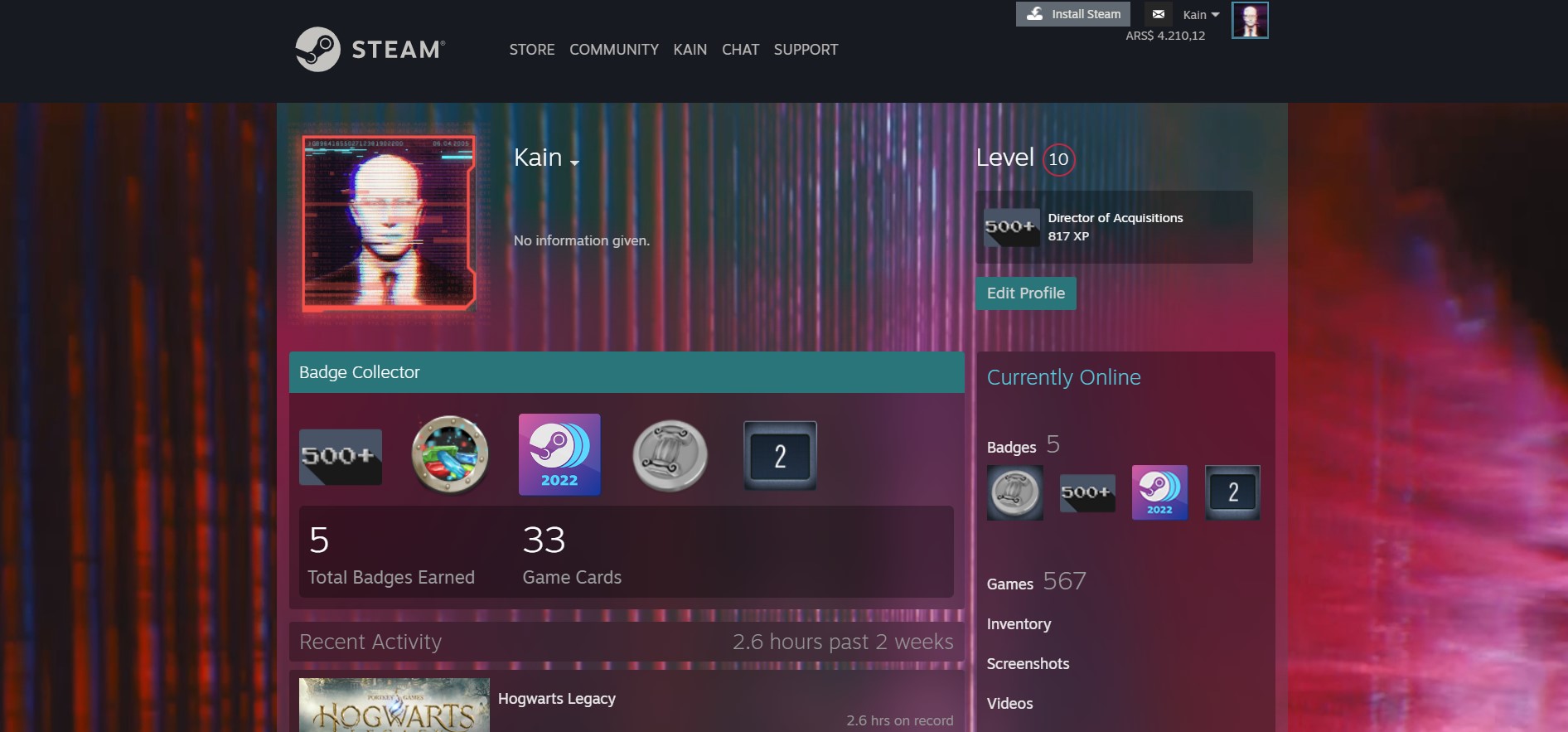
Task: Expand the Kain account dropdown in top bar
Action: pyautogui.click(x=1201, y=15)
